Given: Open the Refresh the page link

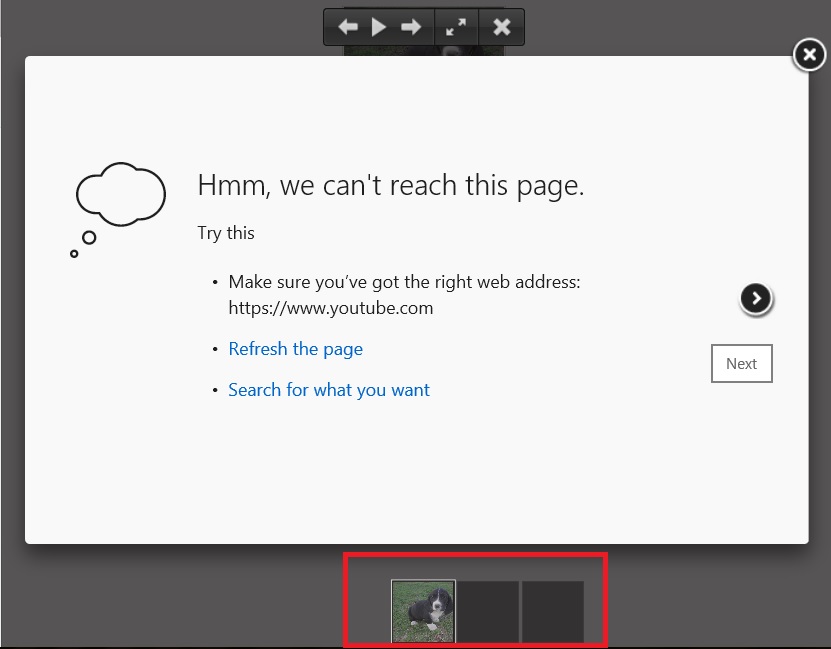Looking at the screenshot, I should [296, 349].
